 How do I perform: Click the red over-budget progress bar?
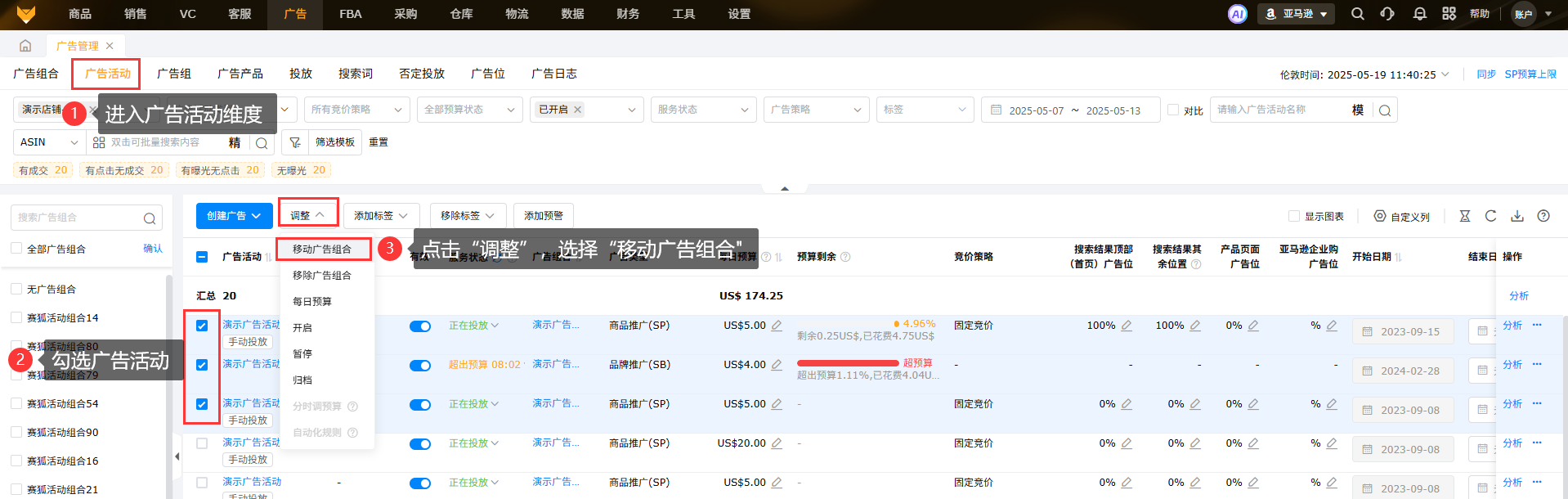tap(847, 363)
